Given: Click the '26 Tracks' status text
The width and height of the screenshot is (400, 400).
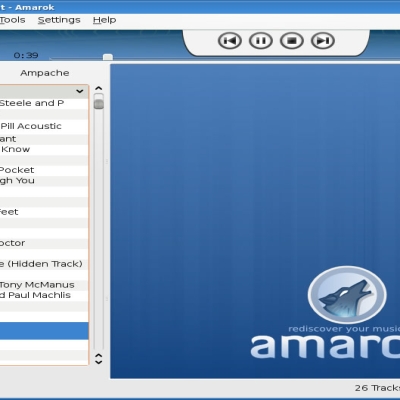Looking at the screenshot, I should click(377, 388).
